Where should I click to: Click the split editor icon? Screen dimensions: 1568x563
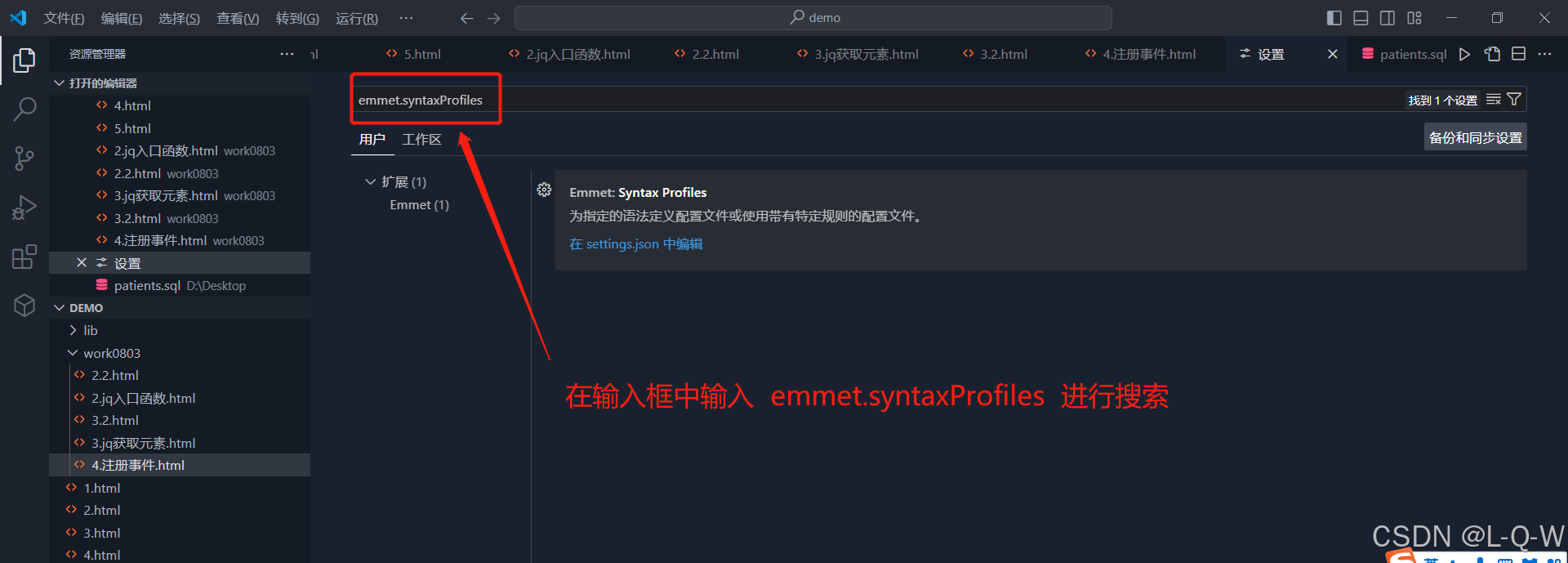tap(1518, 54)
